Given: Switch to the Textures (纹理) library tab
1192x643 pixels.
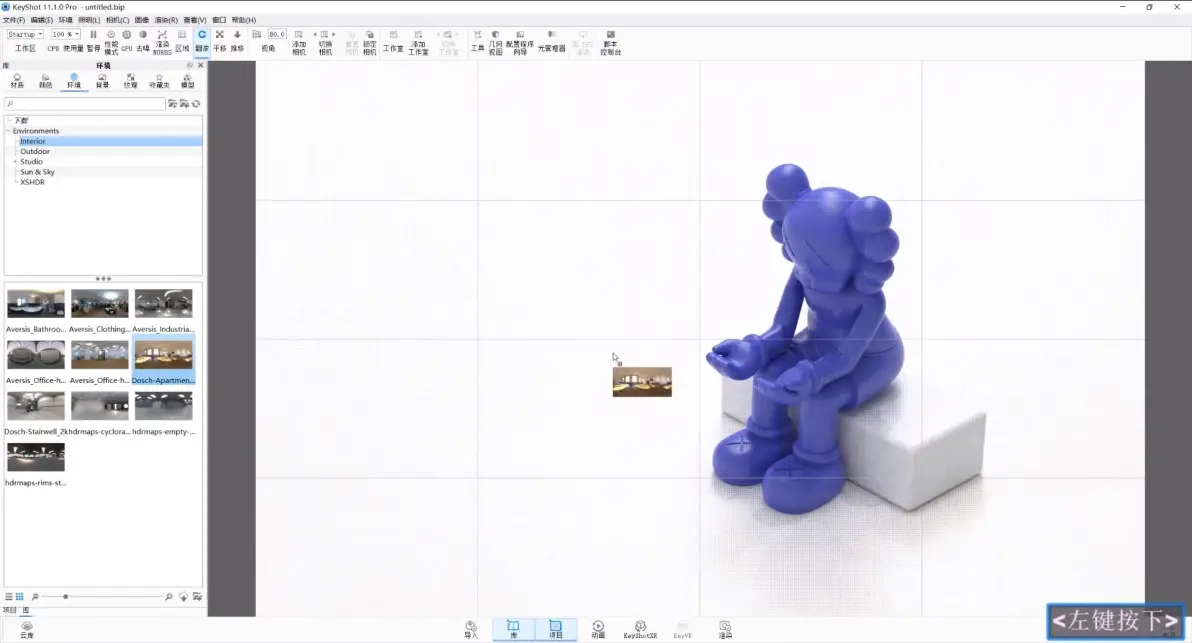Looking at the screenshot, I should 131,81.
